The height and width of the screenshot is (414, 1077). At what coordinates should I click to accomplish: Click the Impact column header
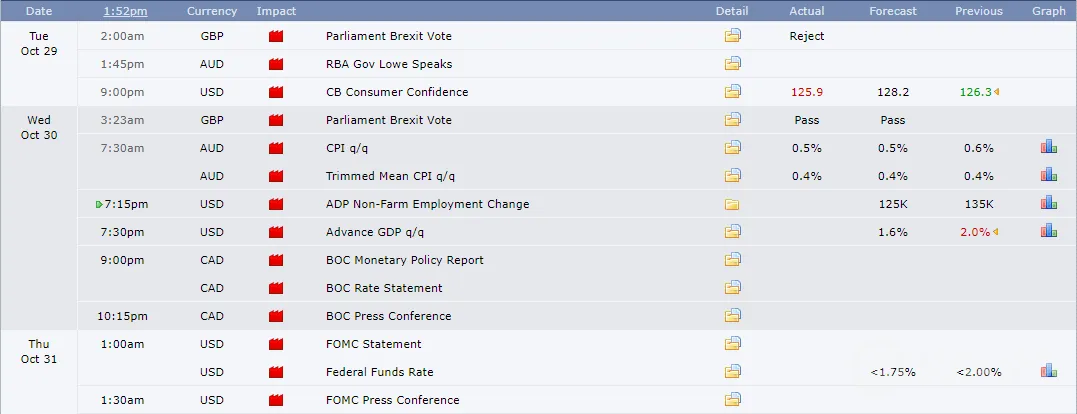click(x=276, y=11)
